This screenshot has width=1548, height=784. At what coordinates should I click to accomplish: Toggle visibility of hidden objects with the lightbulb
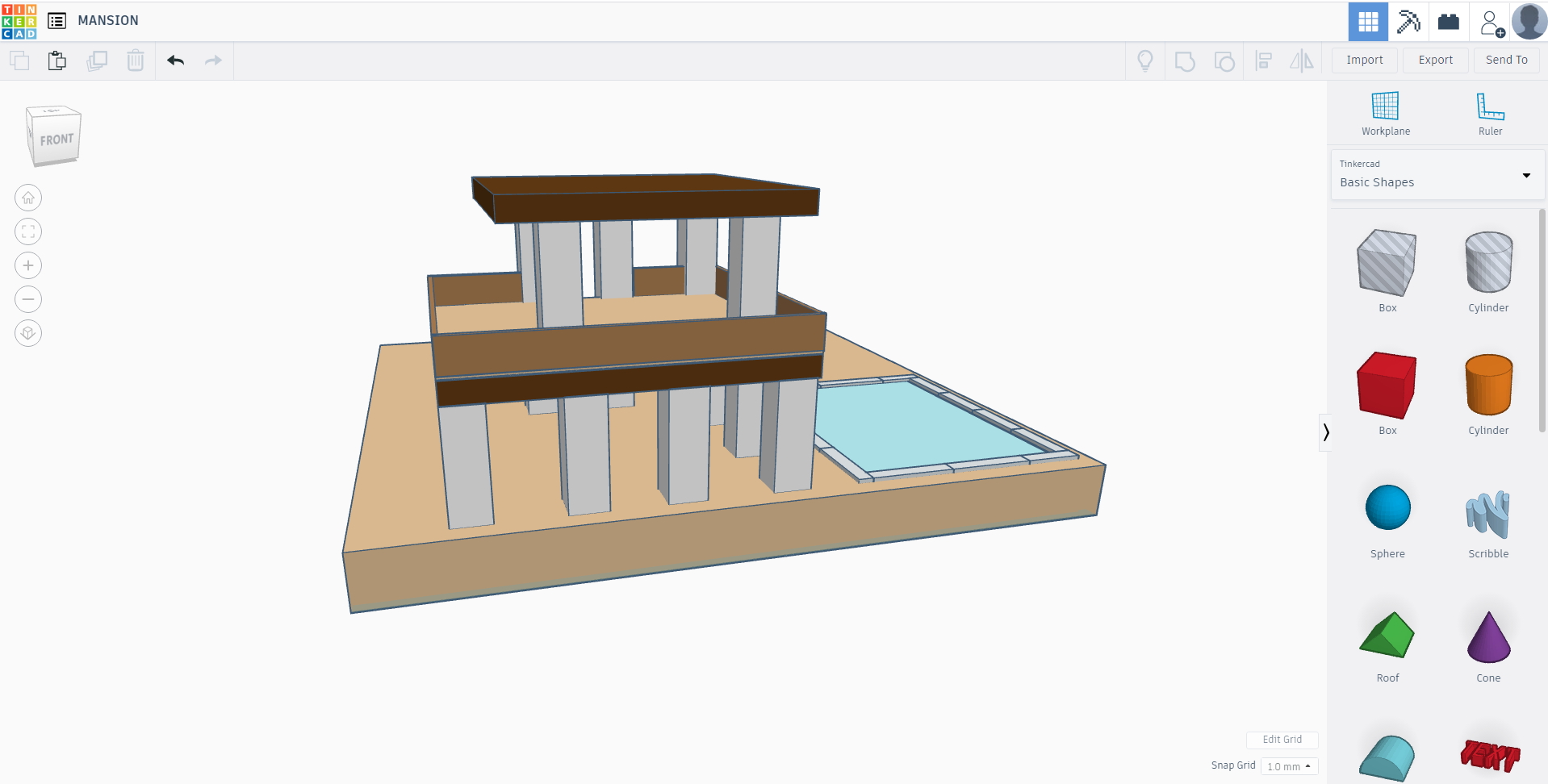[1144, 60]
